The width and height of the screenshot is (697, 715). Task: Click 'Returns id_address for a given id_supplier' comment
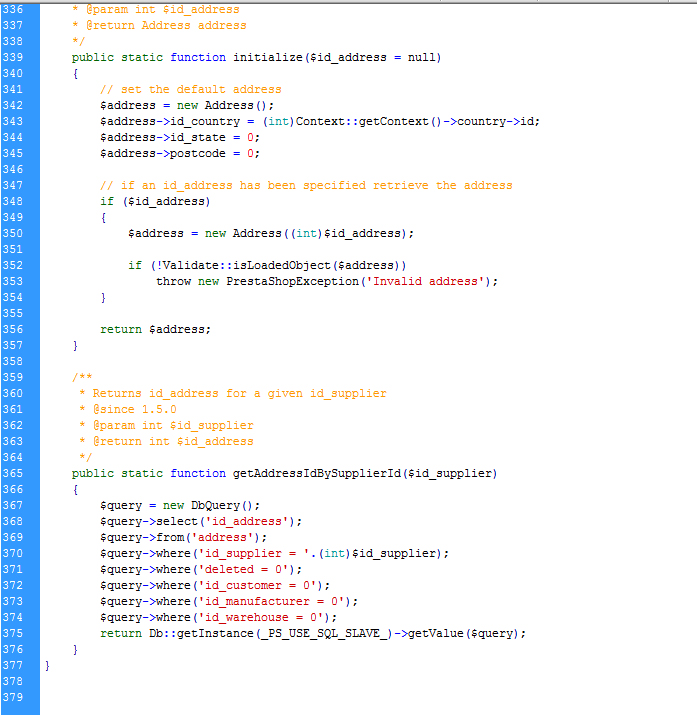click(x=239, y=393)
